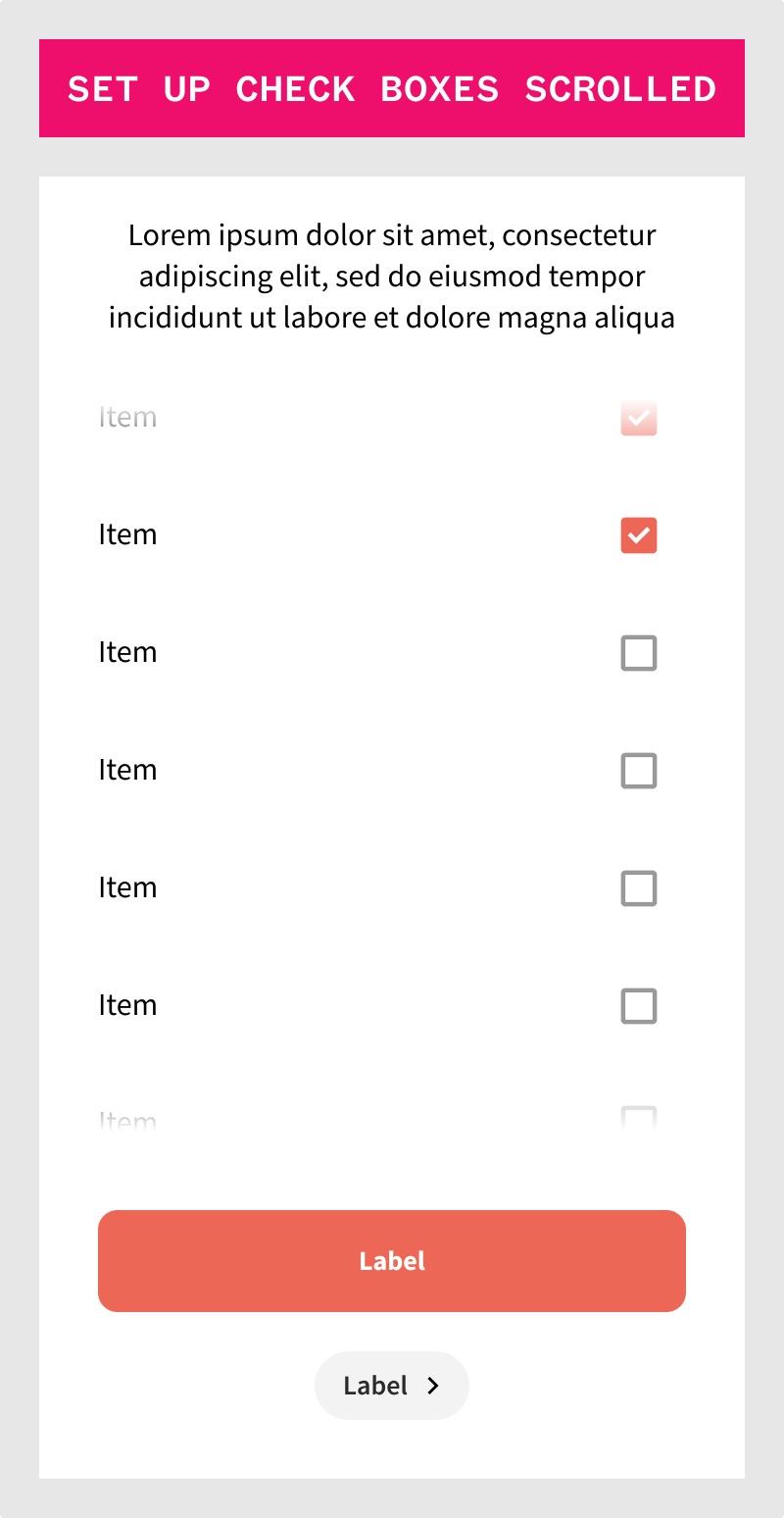784x1518 pixels.
Task: Click the chevron arrow beside the secondary Label
Action: pos(433,1386)
